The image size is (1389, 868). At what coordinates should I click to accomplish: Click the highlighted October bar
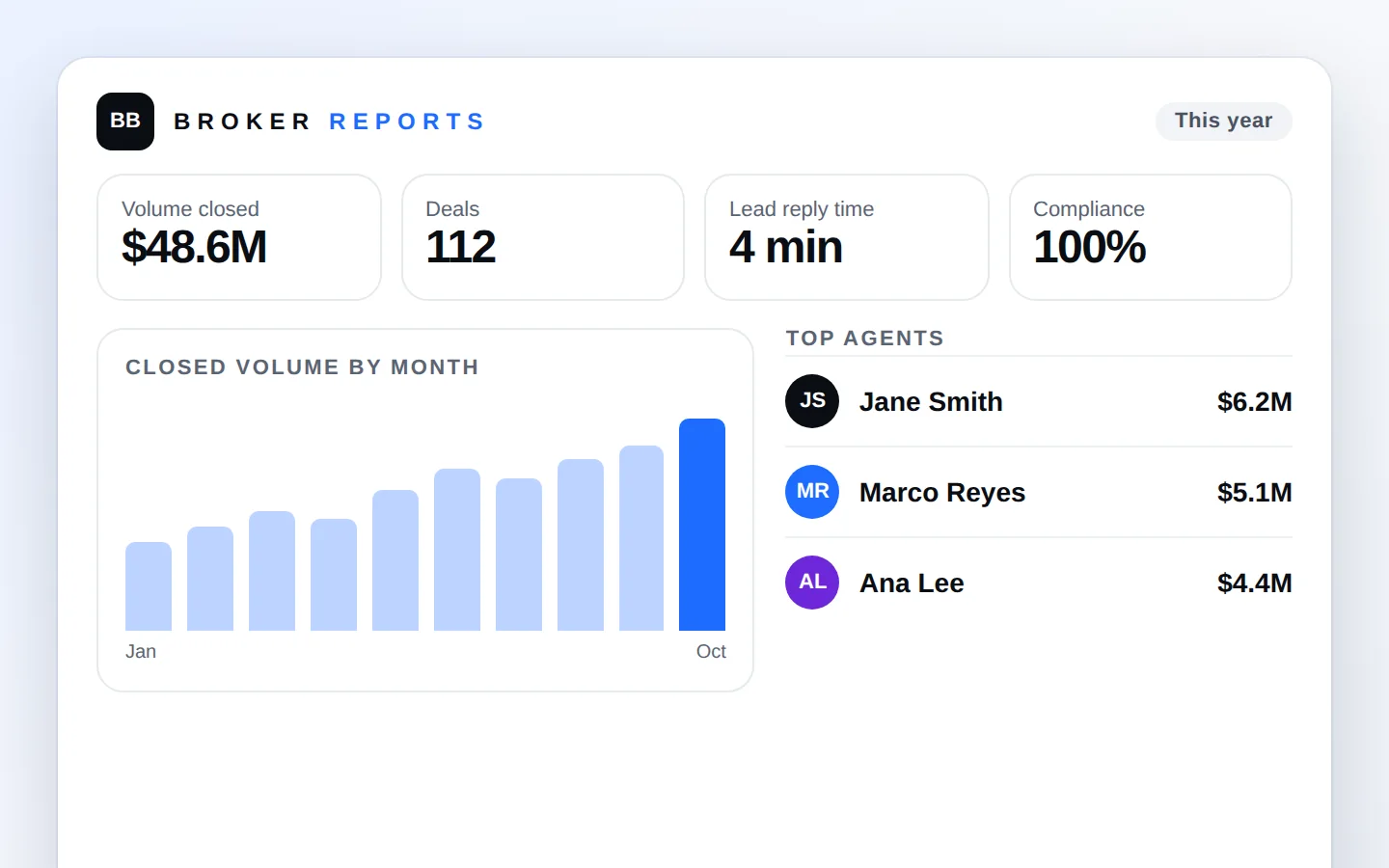(x=702, y=525)
